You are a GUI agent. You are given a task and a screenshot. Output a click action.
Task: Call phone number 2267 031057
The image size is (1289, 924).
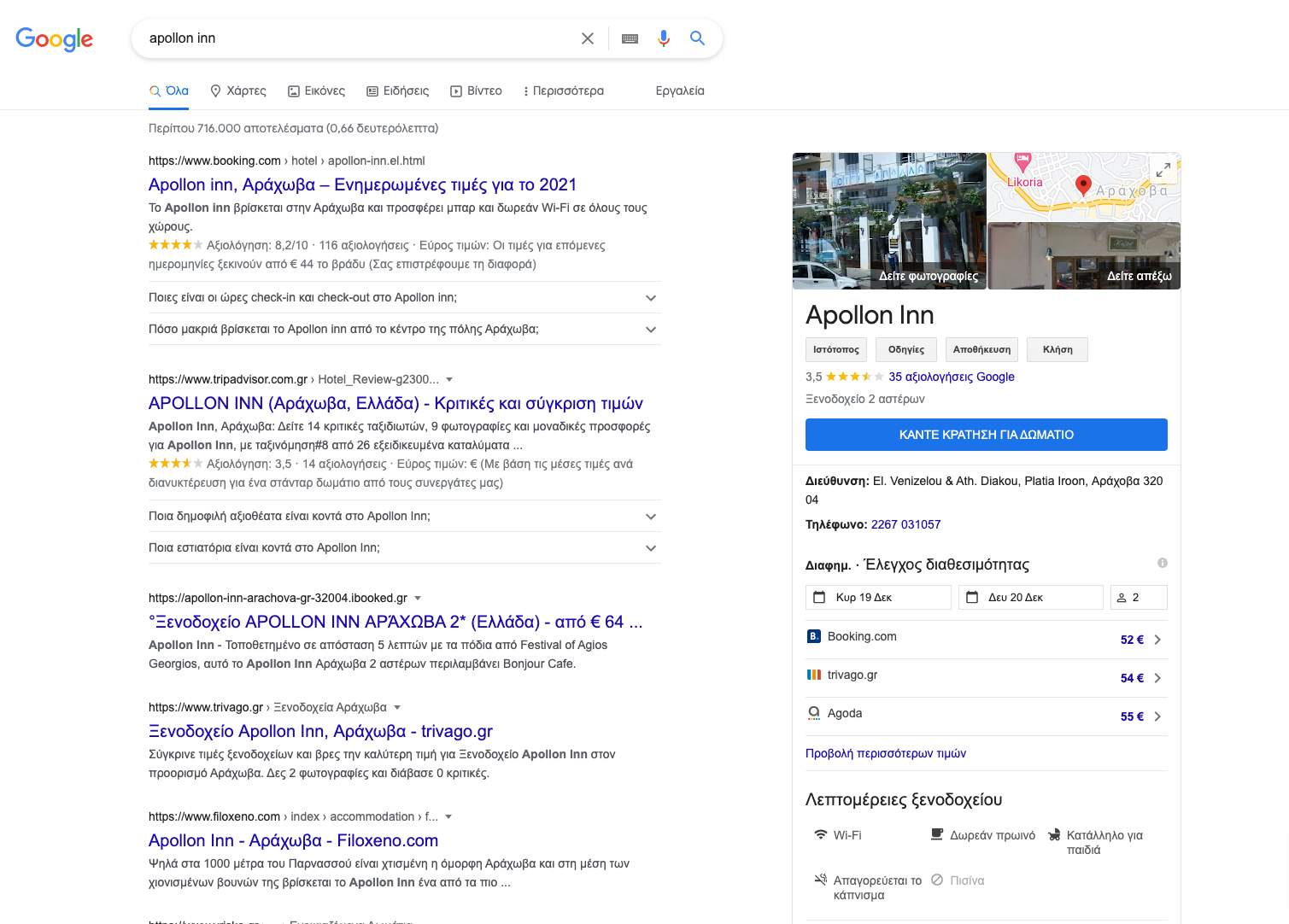905,524
